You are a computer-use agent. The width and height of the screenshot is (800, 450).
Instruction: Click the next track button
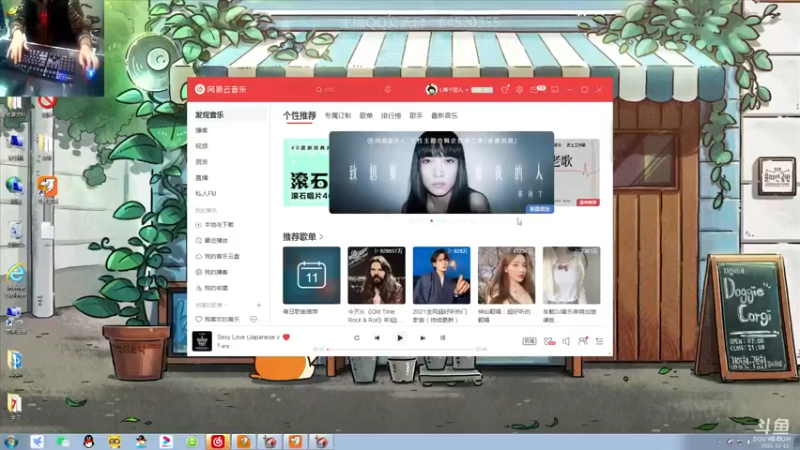[x=422, y=338]
